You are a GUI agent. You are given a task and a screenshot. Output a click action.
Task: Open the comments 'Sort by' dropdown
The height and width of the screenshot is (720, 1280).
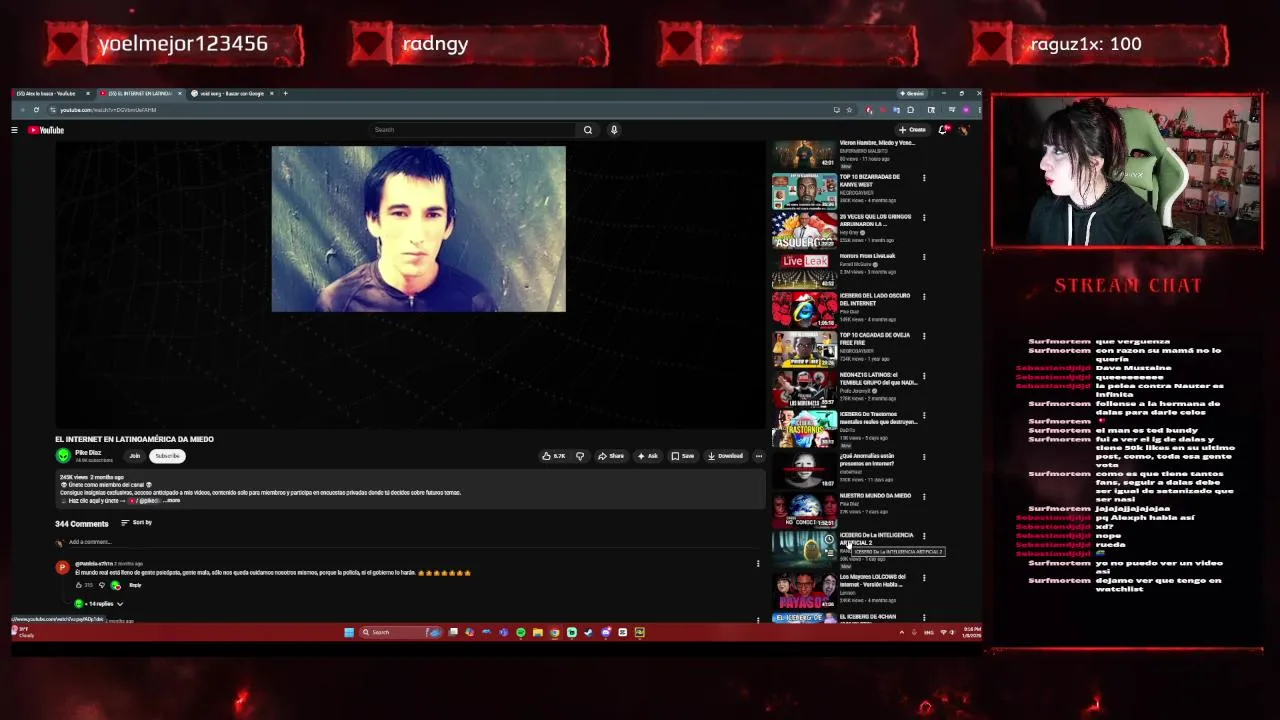137,523
